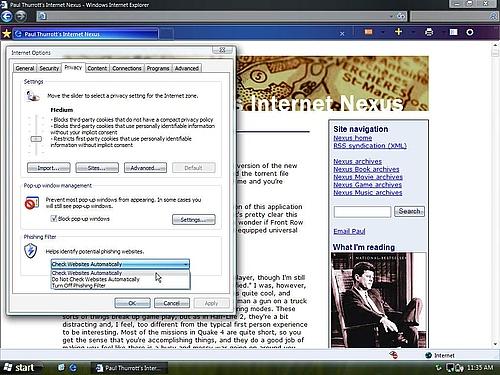Switch to the Content tab

(97, 68)
